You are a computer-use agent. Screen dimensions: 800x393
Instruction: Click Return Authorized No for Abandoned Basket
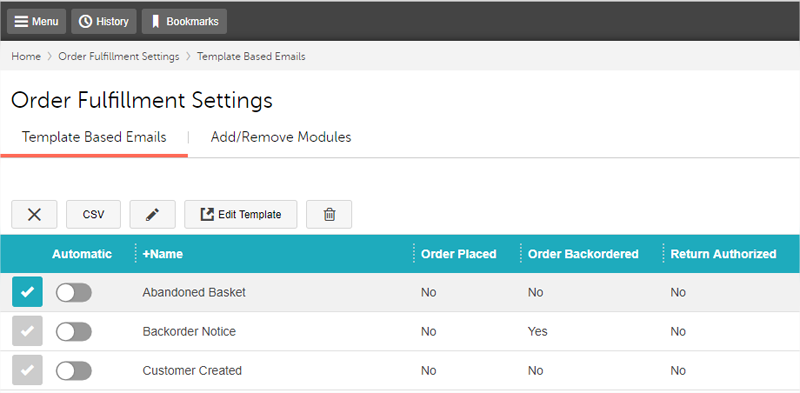point(678,292)
